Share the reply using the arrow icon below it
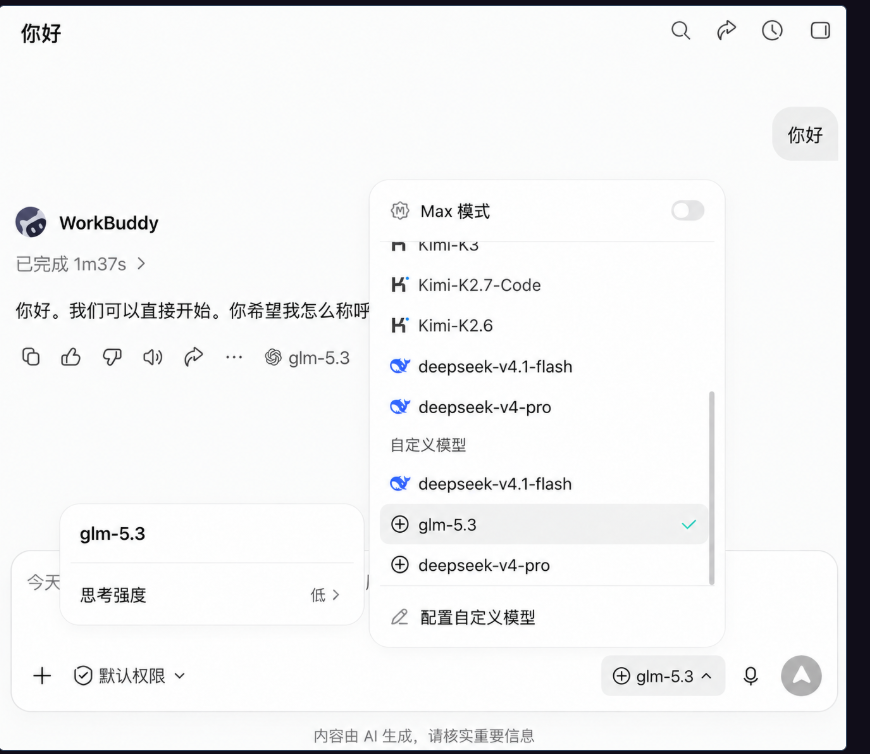Screen dimensions: 870x754 tap(194, 357)
